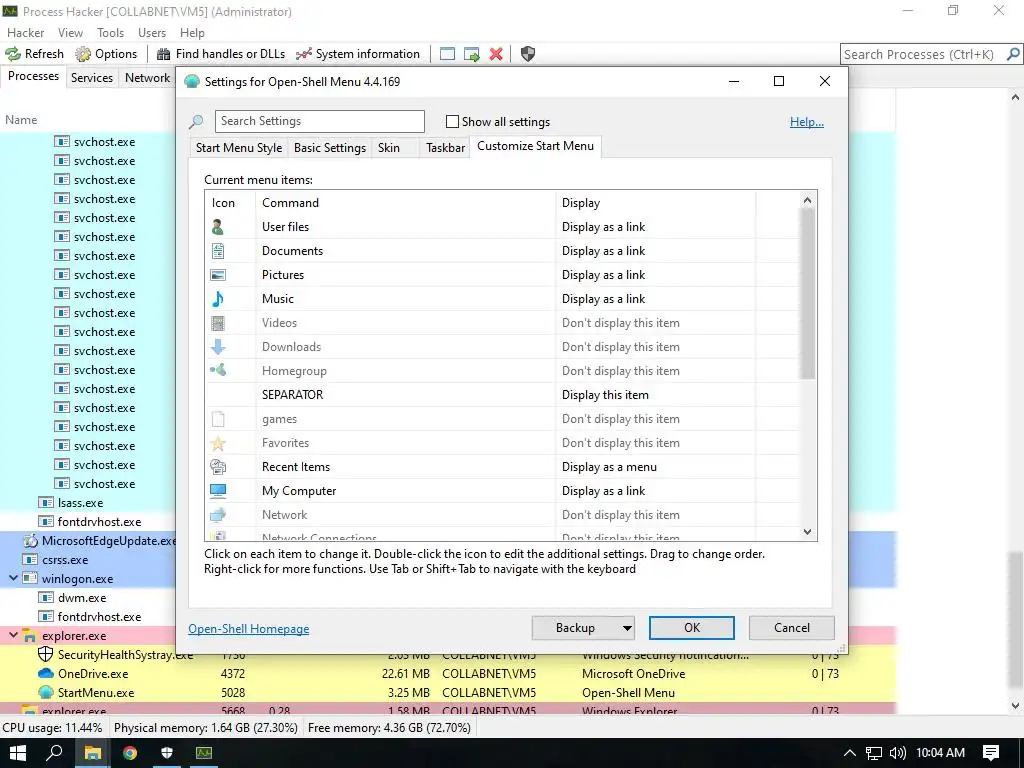Open Display option for Recent Items
This screenshot has width=1024, height=768.
coord(609,467)
